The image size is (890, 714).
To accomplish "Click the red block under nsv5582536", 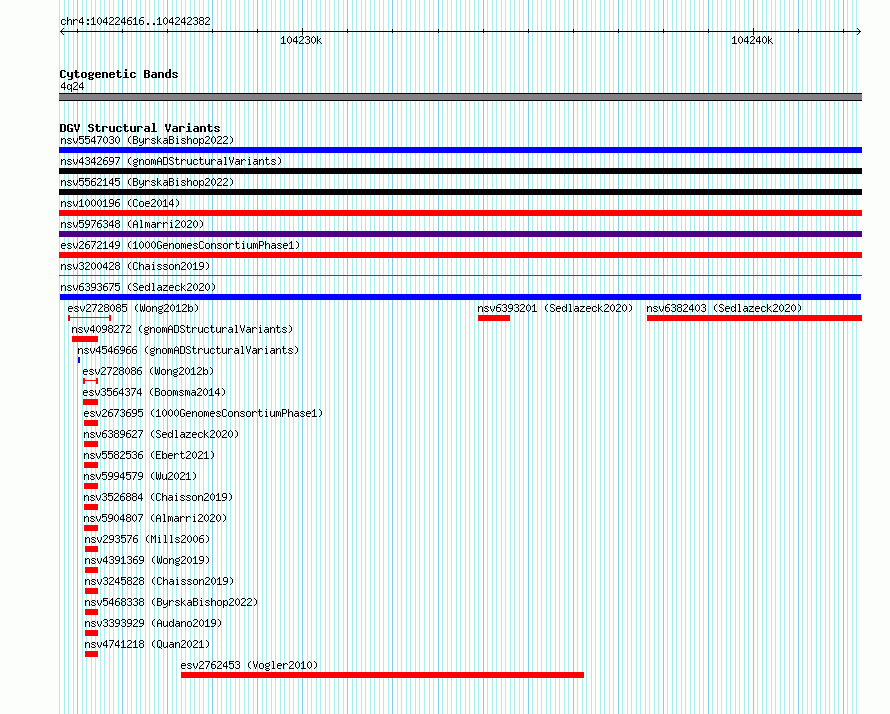I will [x=91, y=465].
